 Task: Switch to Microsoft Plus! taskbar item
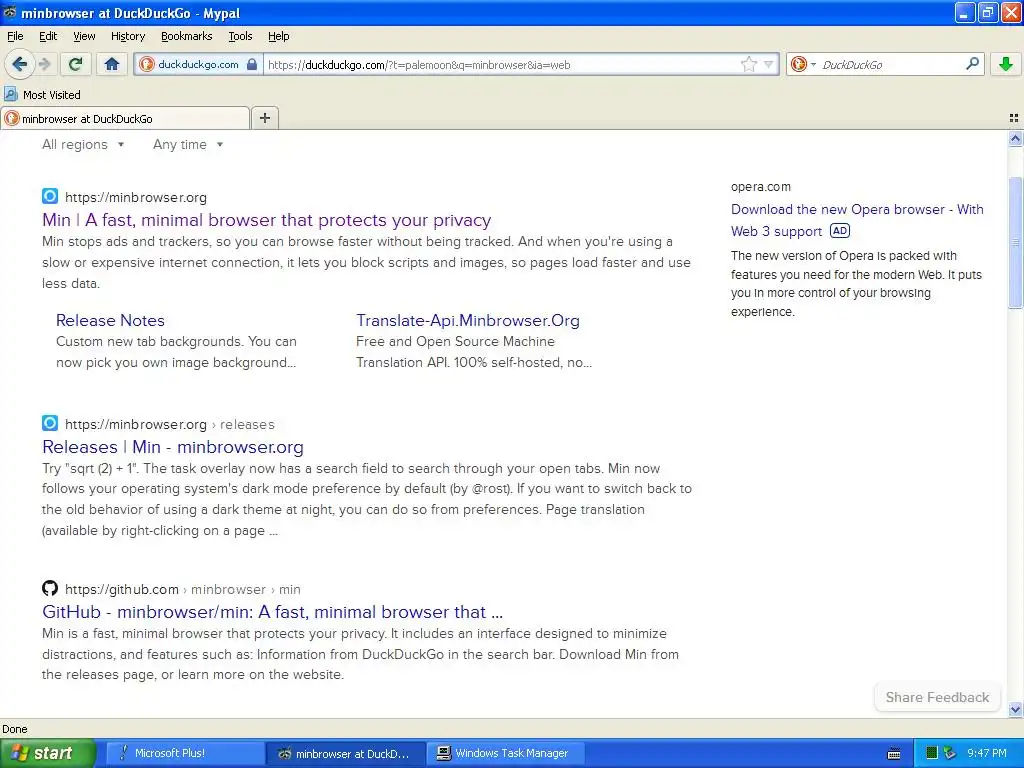(x=184, y=753)
